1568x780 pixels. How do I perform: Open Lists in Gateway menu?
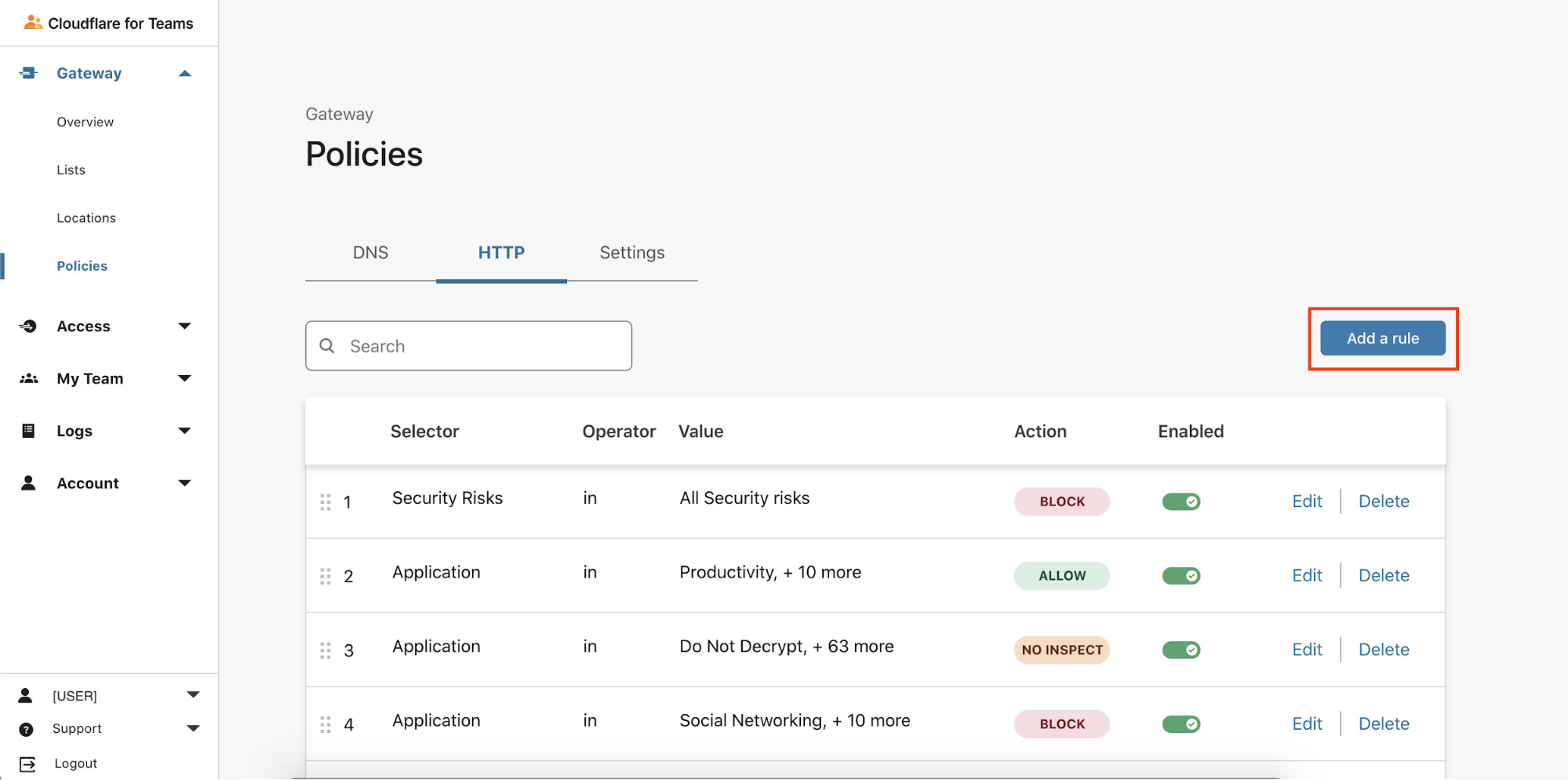[x=71, y=170]
